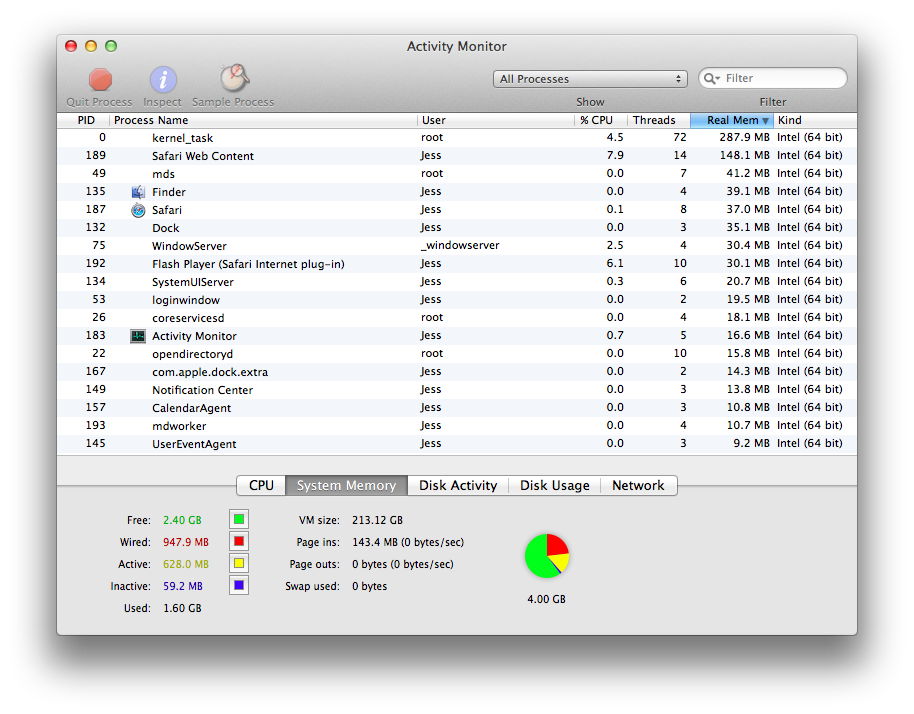Select the Flash Player plug-in process
Screen dimensions: 914x714
[456, 264]
